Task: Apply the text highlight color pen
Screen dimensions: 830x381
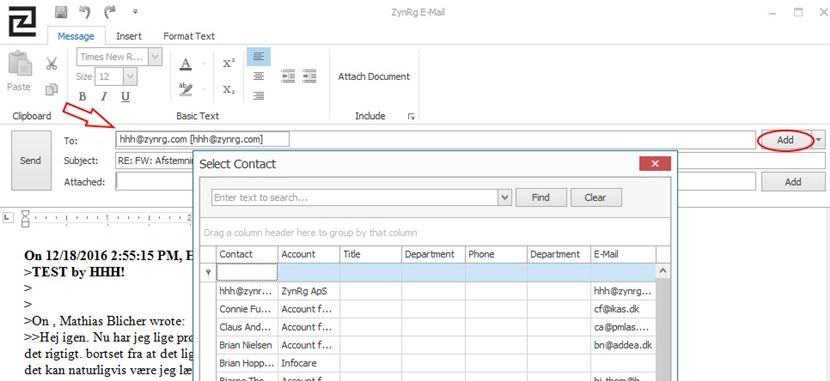Action: 185,89
